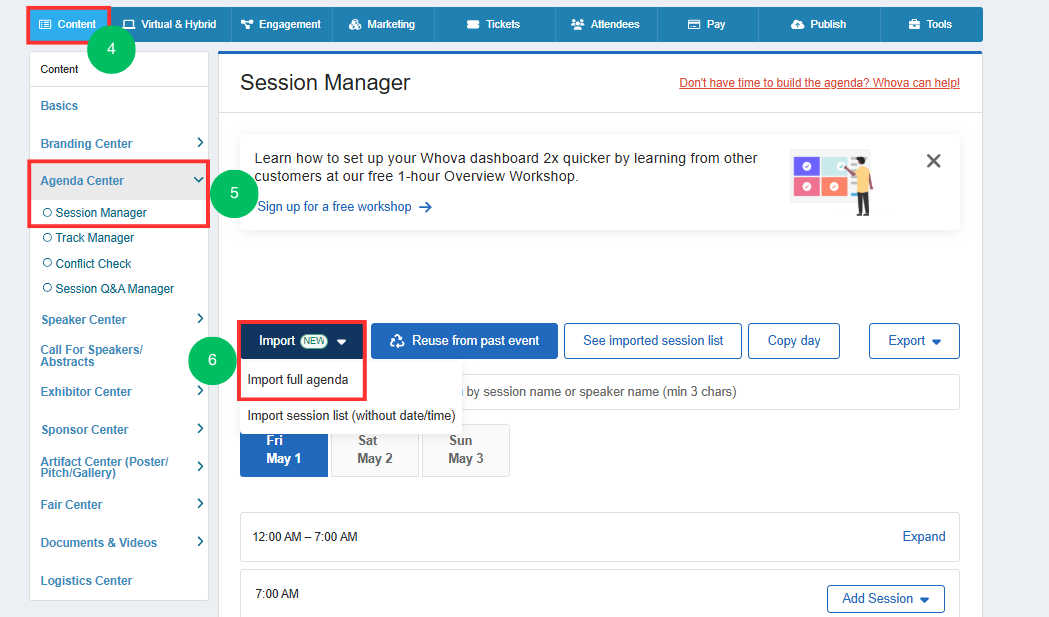Click the Publish cloud icon
Screen dimensions: 1049x617
(x=797, y=24)
